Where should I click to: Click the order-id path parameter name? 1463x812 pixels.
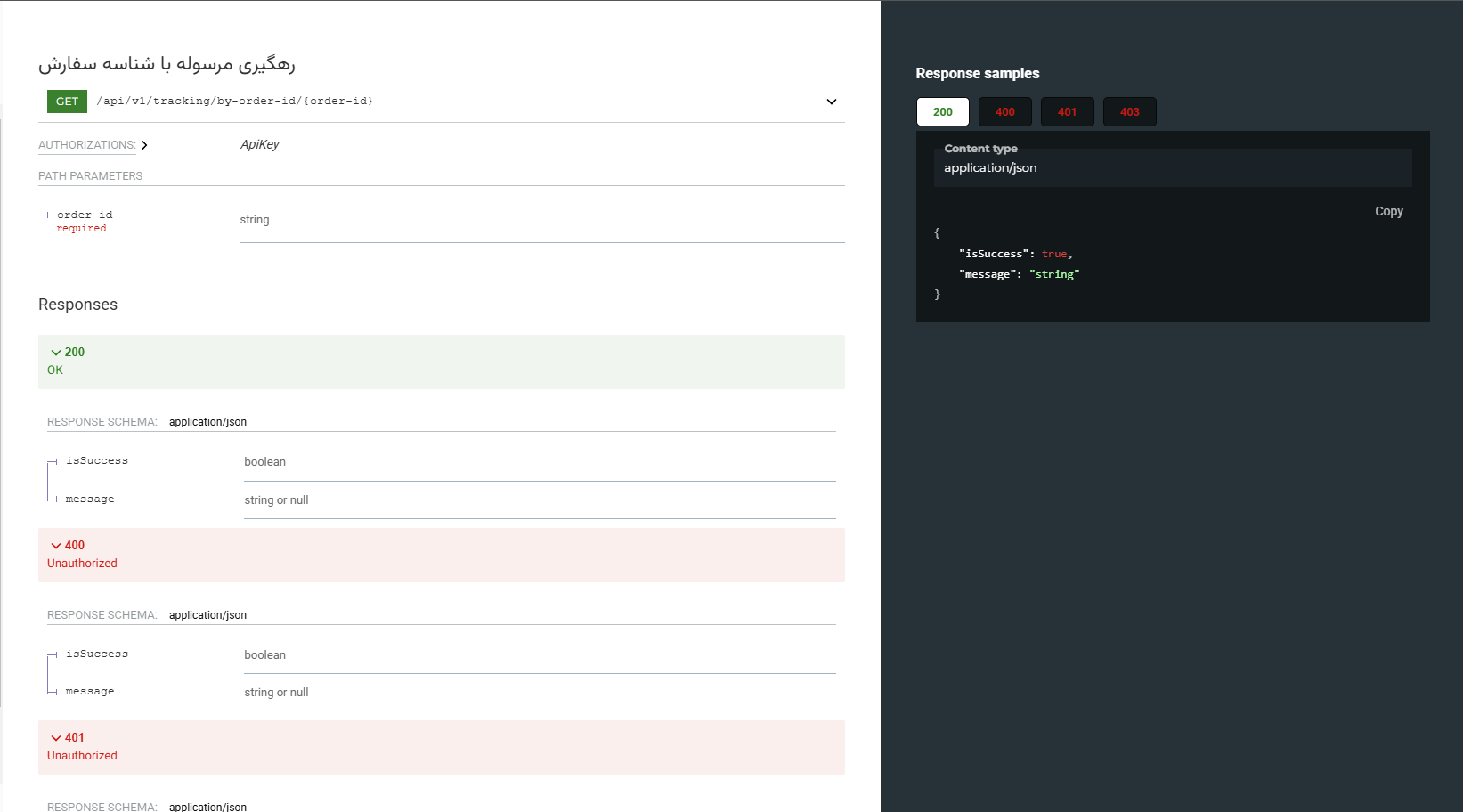click(85, 215)
